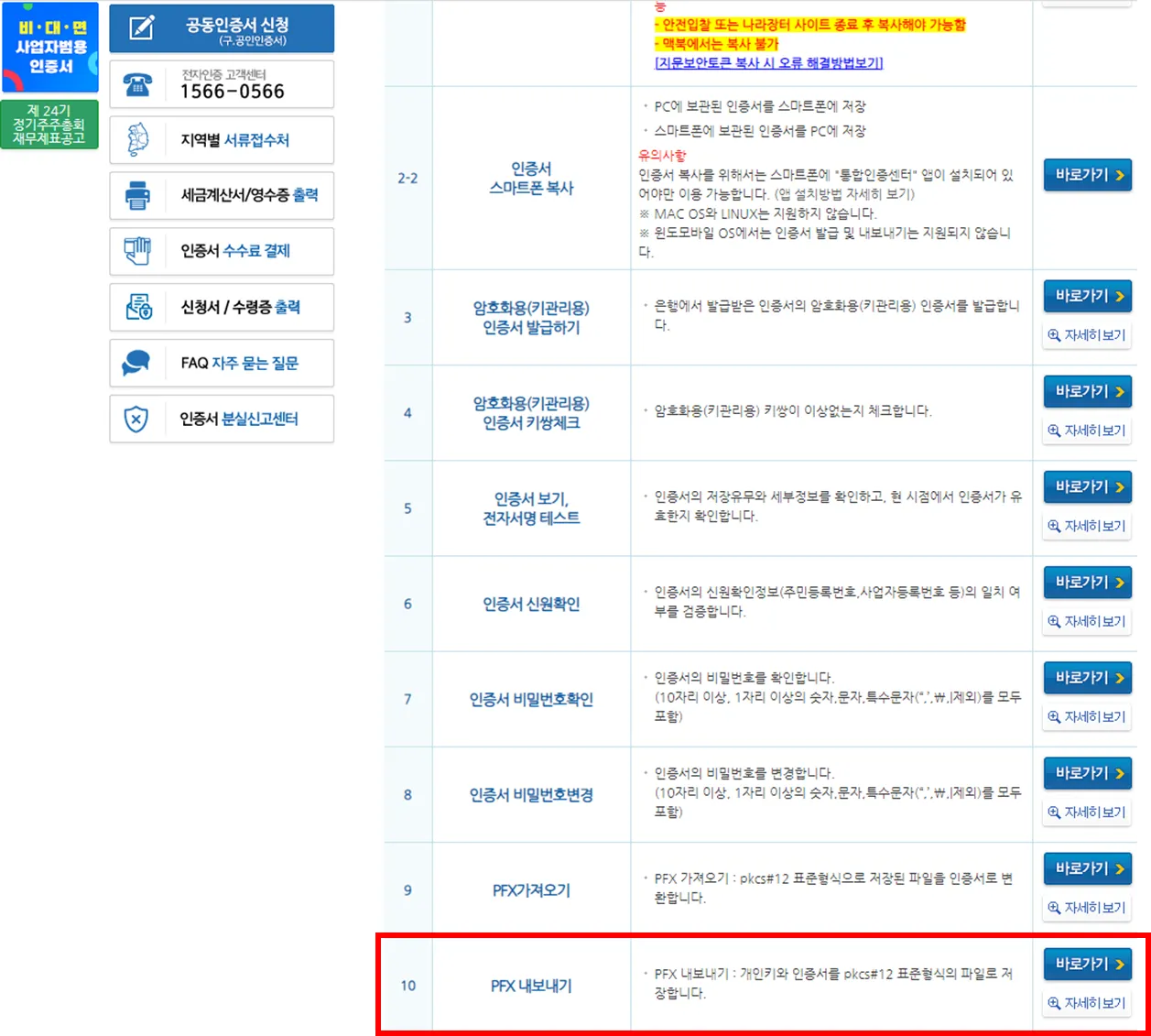Viewport: 1151px width, 1036px height.
Task: Click magnifier icon in PFX 내보내기 row
Action: 1054,1003
